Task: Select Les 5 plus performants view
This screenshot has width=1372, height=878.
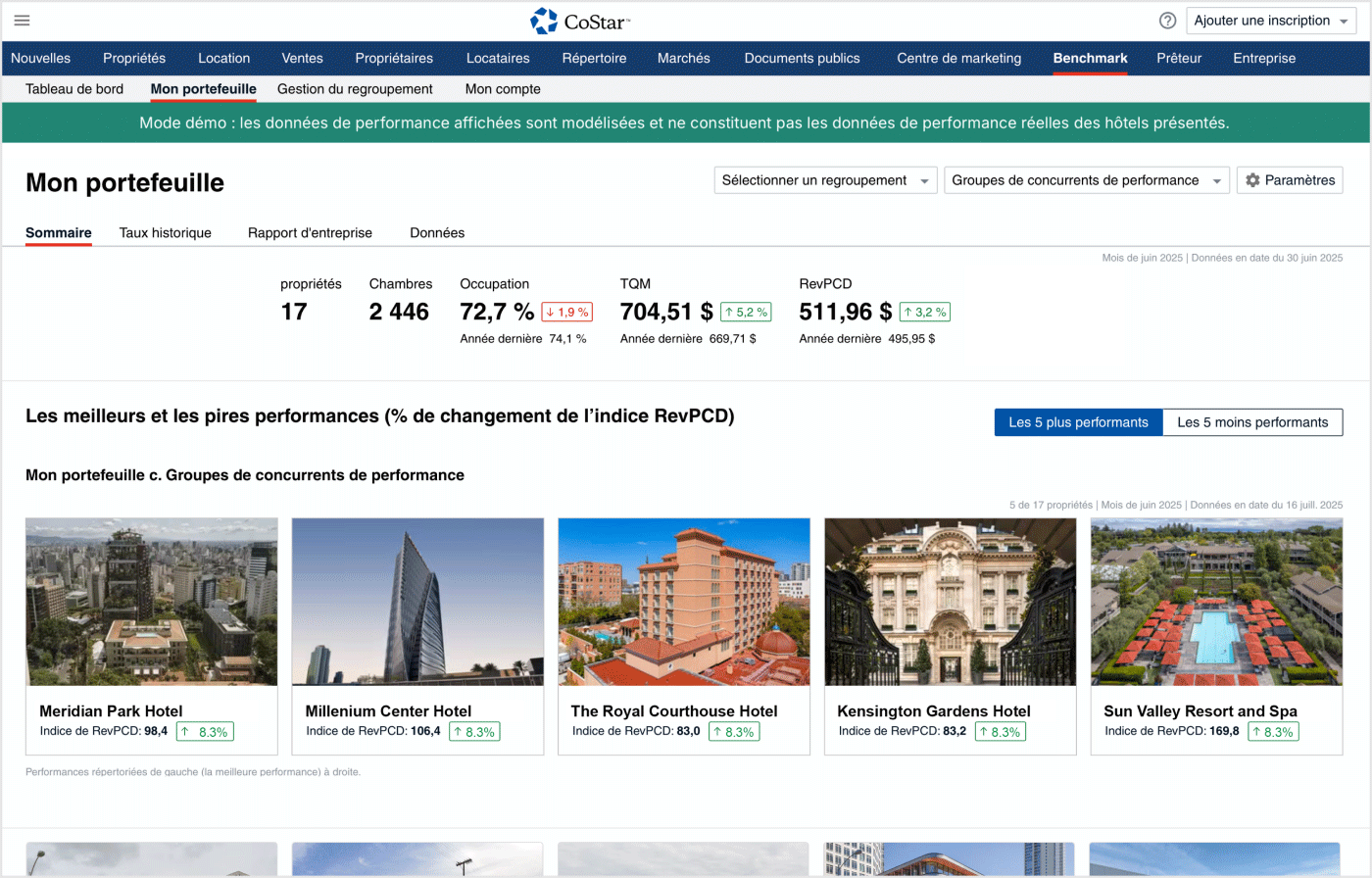Action: click(1078, 422)
